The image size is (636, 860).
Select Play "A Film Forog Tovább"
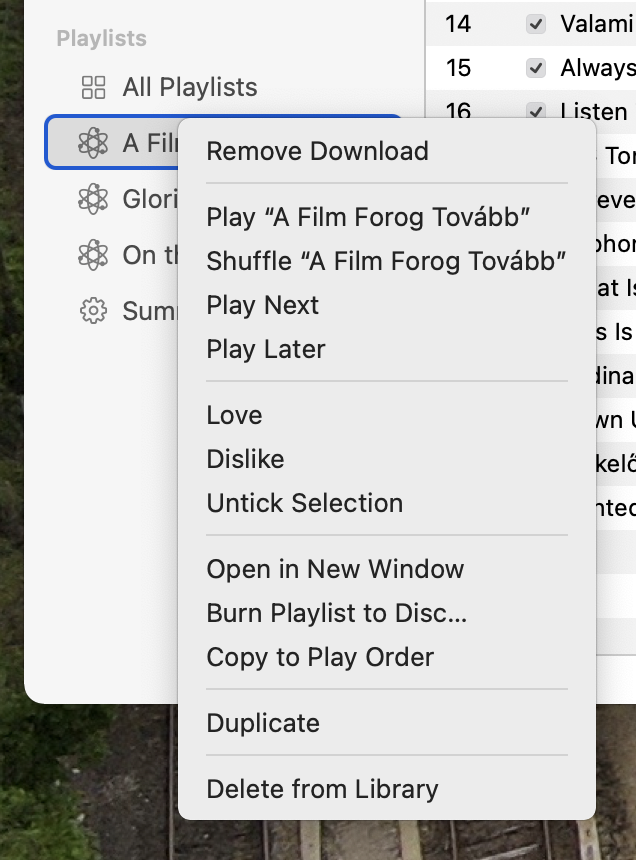pos(368,217)
